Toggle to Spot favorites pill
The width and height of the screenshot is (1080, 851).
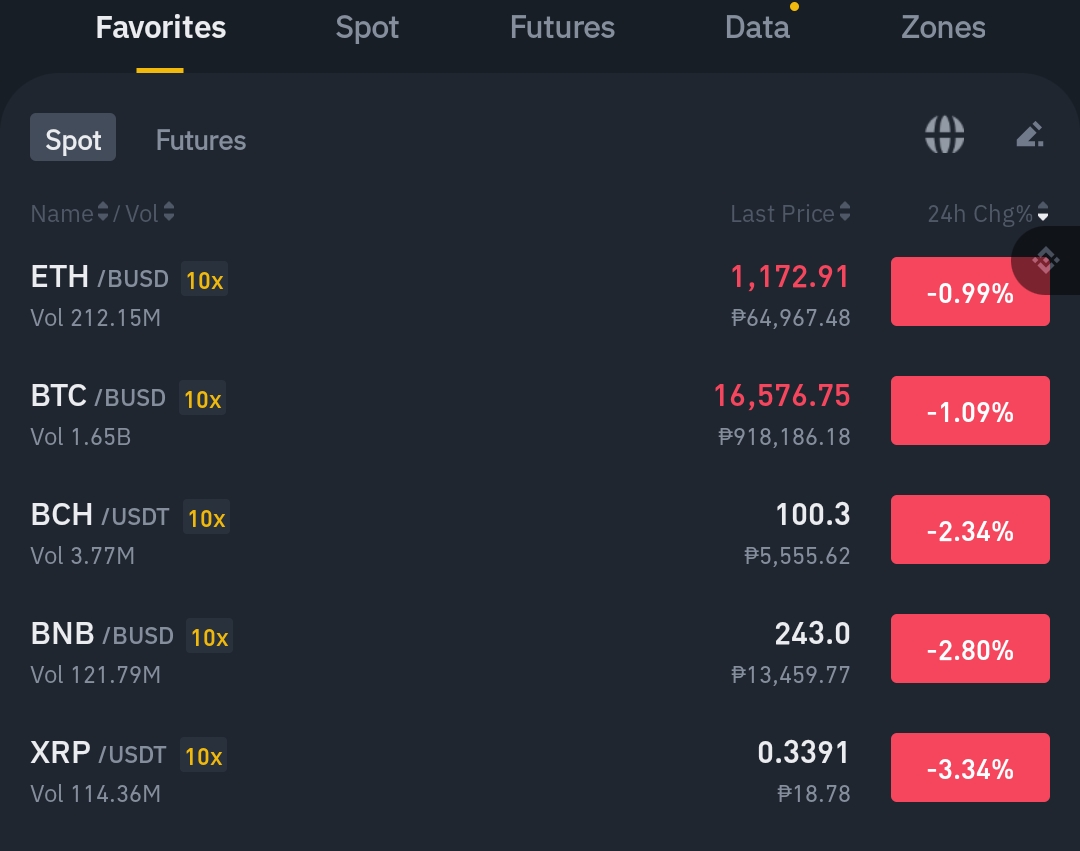pyautogui.click(x=73, y=138)
